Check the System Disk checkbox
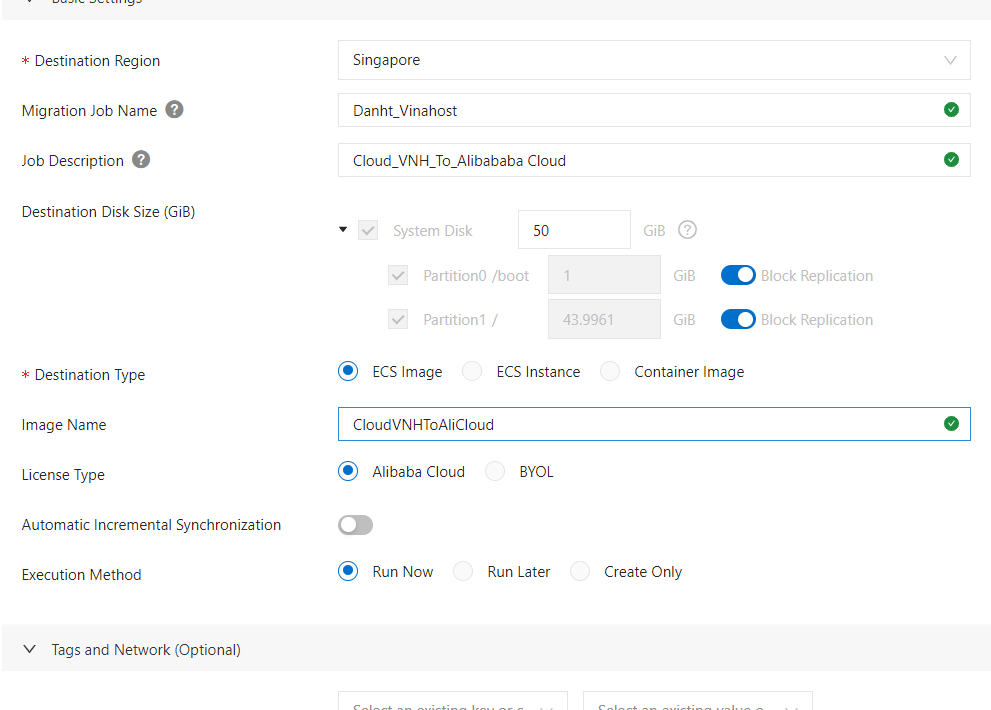The image size is (991, 710). [x=369, y=231]
